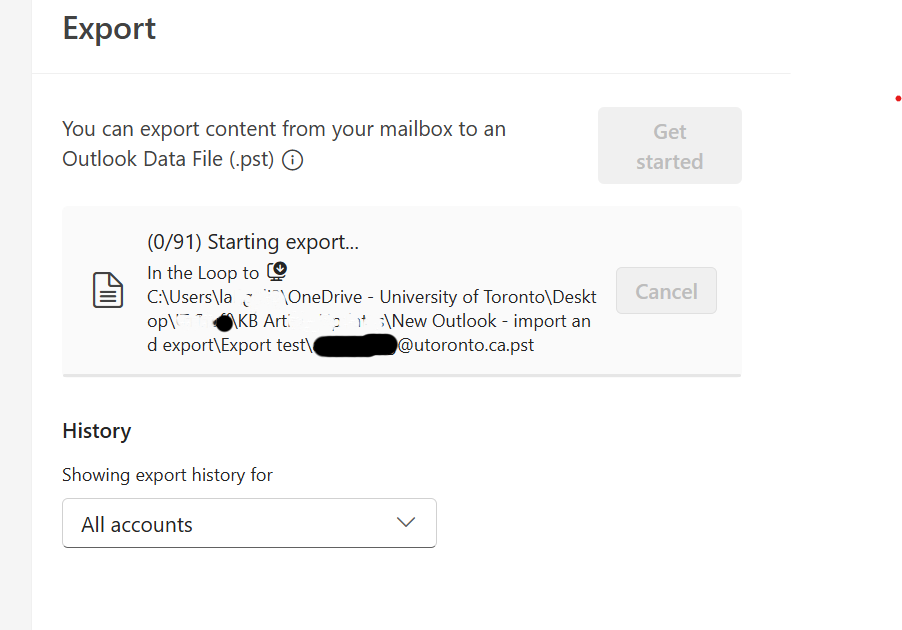Click the "(0/91) Starting export..." status text

[252, 242]
